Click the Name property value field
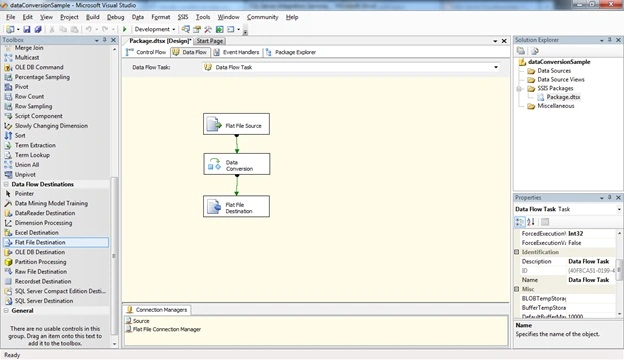 pyautogui.click(x=591, y=280)
